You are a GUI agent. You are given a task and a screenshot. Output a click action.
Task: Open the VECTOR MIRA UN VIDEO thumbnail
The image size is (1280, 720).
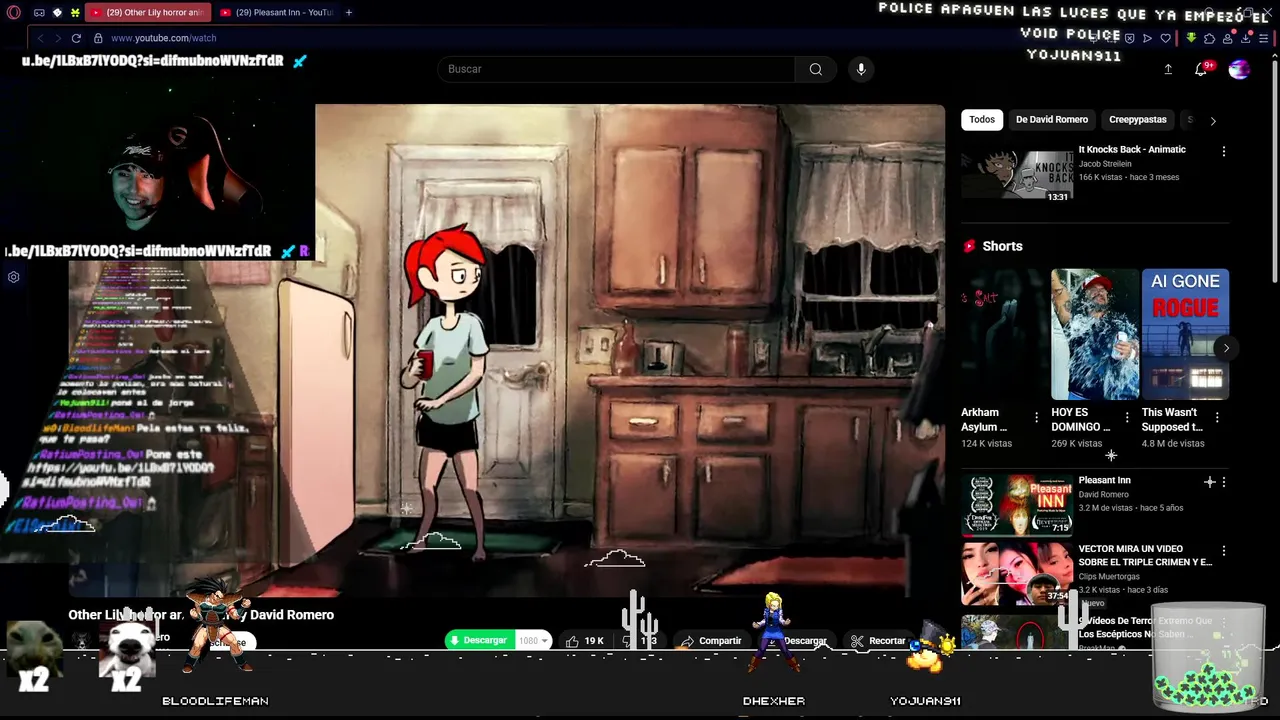(x=1017, y=574)
